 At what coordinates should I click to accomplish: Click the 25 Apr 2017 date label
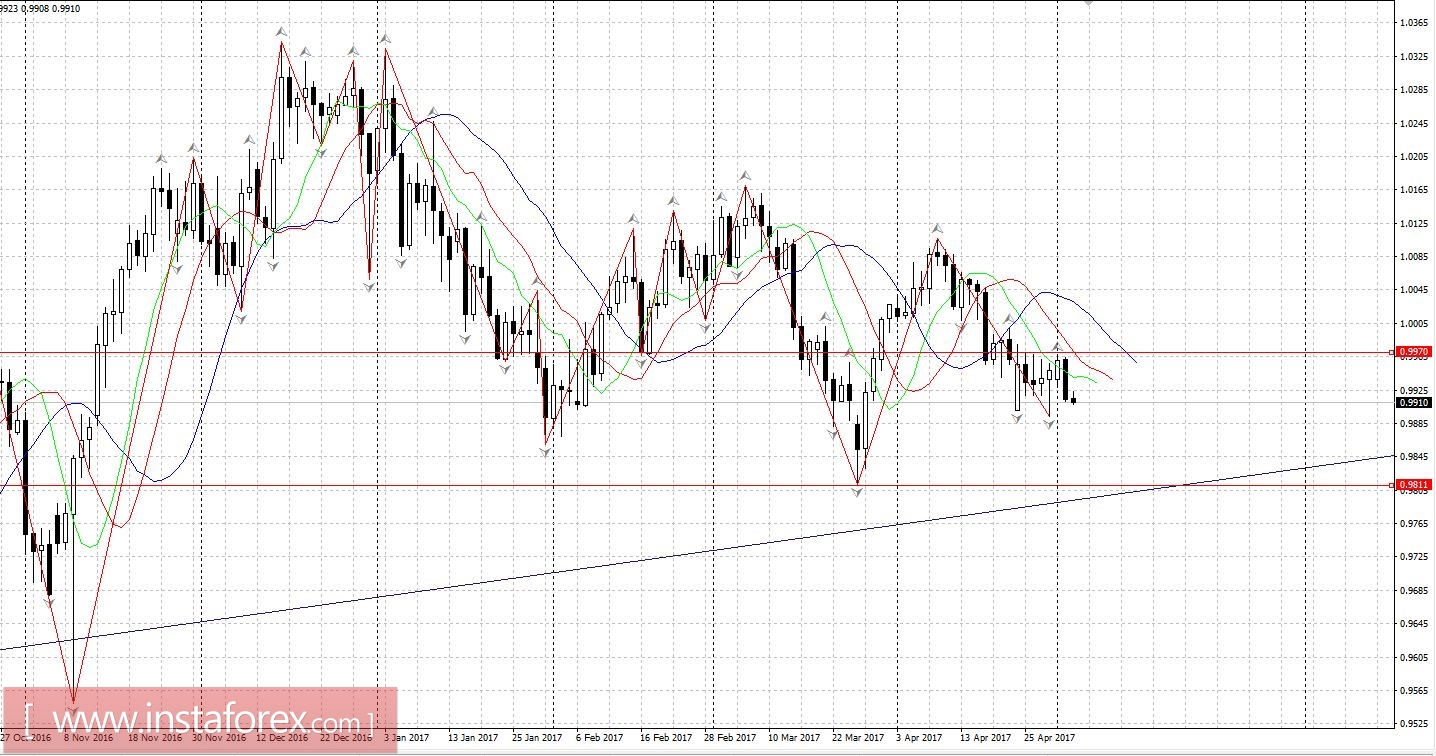pos(1050,738)
